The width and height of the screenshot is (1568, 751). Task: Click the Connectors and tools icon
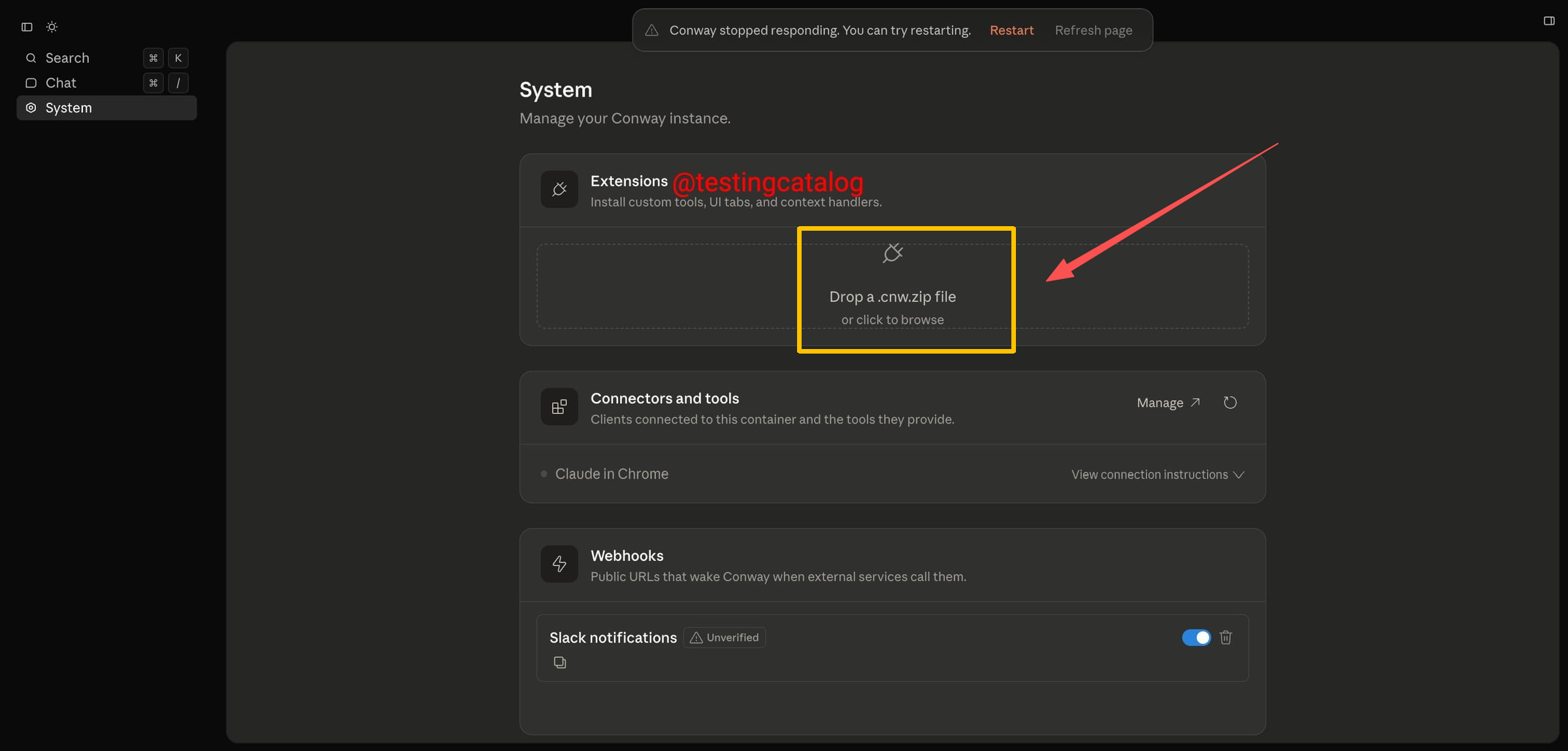[x=559, y=407]
